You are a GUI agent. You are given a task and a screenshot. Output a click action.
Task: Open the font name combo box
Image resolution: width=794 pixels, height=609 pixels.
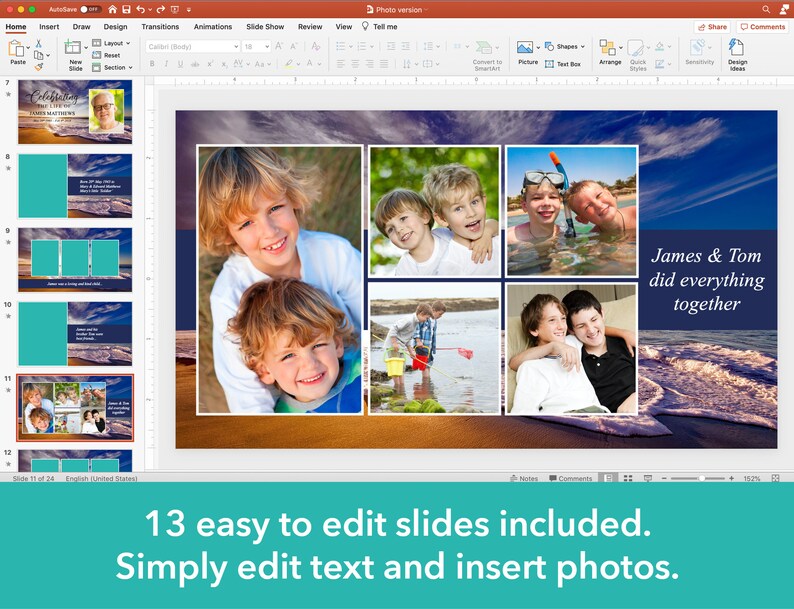tap(192, 47)
